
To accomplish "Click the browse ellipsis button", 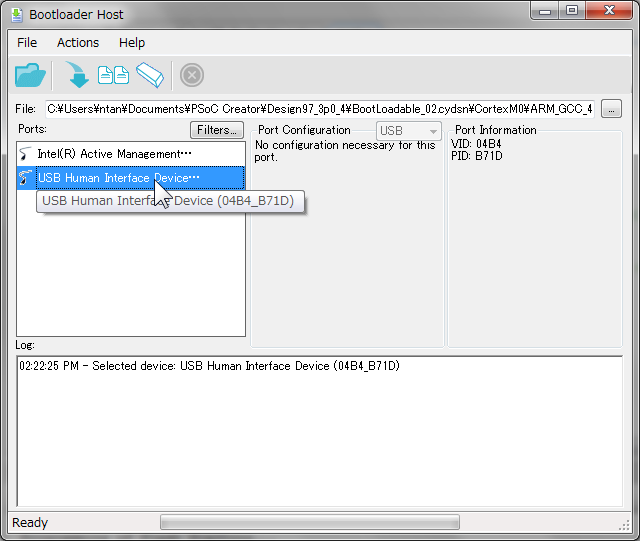I will pos(611,109).
